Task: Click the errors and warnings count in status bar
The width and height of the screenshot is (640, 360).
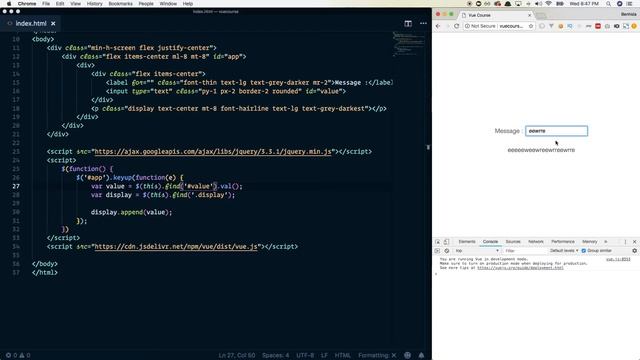Action: pos(18,355)
